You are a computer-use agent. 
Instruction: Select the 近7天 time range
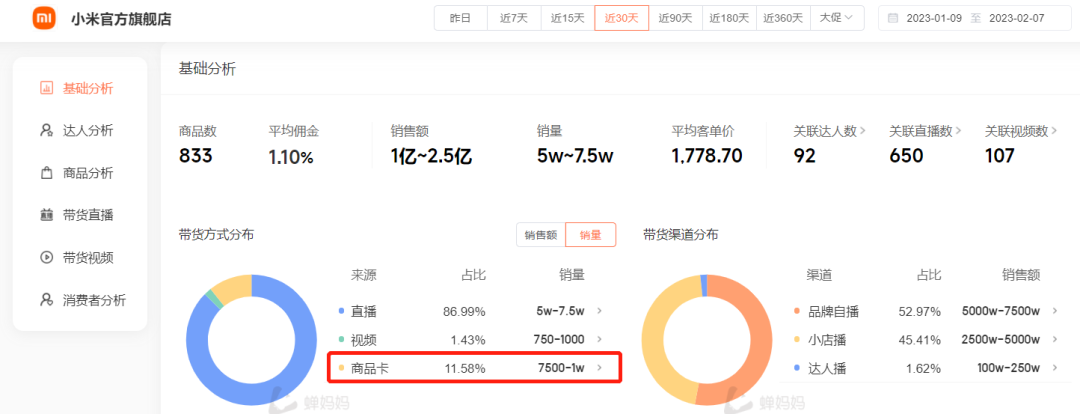pyautogui.click(x=514, y=19)
